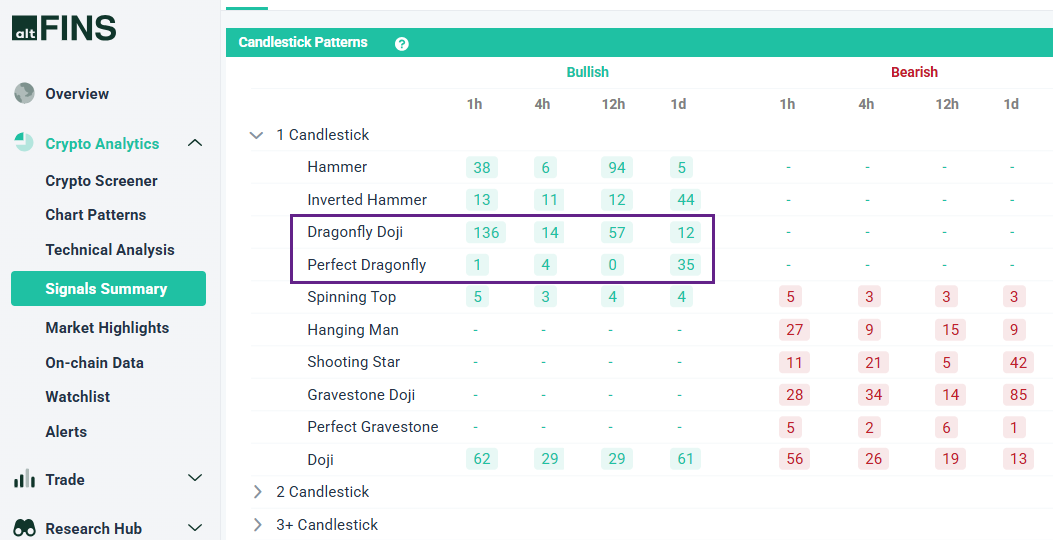This screenshot has height=540, width=1053.
Task: Expand the Trade menu chevron
Action: click(x=195, y=479)
